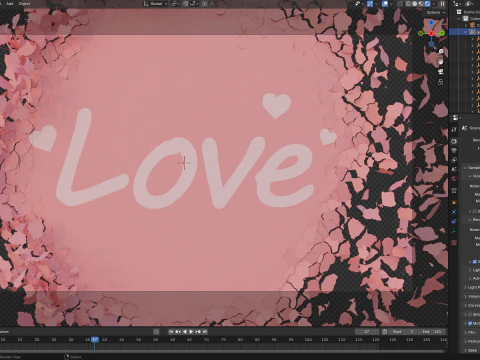
Task: Click the green Y axis gizmo ball
Action: pos(442,33)
